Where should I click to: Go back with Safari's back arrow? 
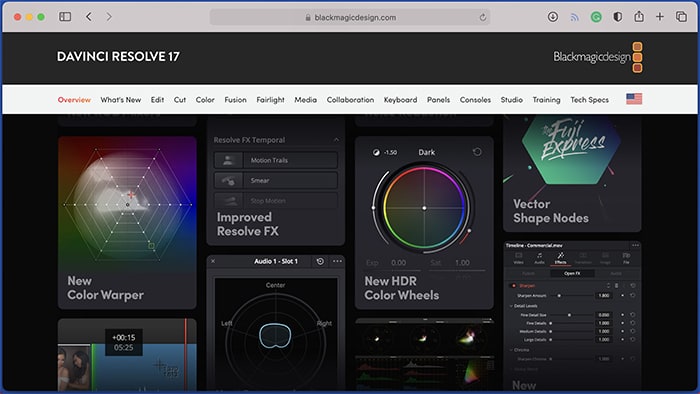(89, 17)
